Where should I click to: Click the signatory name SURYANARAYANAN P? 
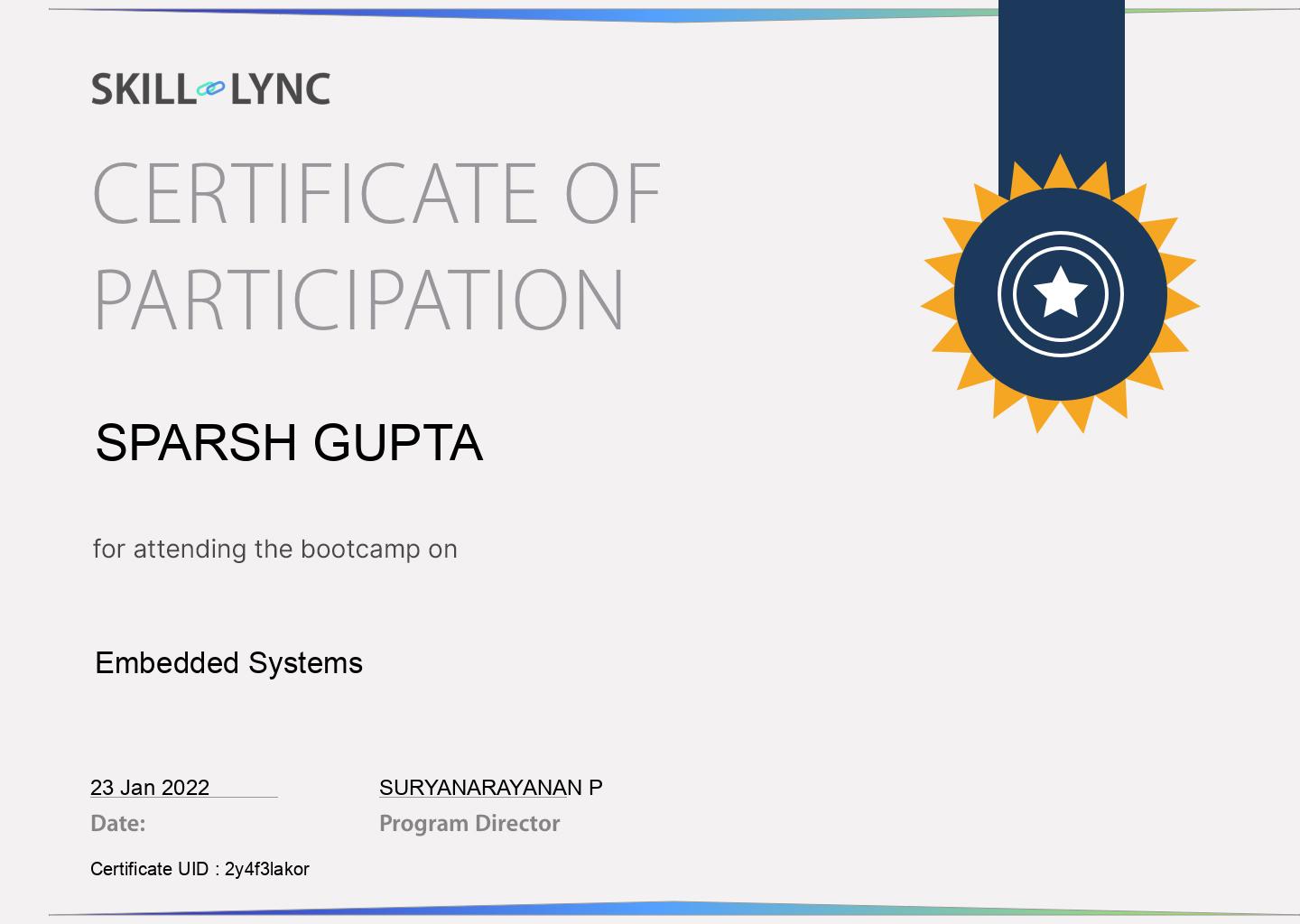pyautogui.click(x=490, y=788)
